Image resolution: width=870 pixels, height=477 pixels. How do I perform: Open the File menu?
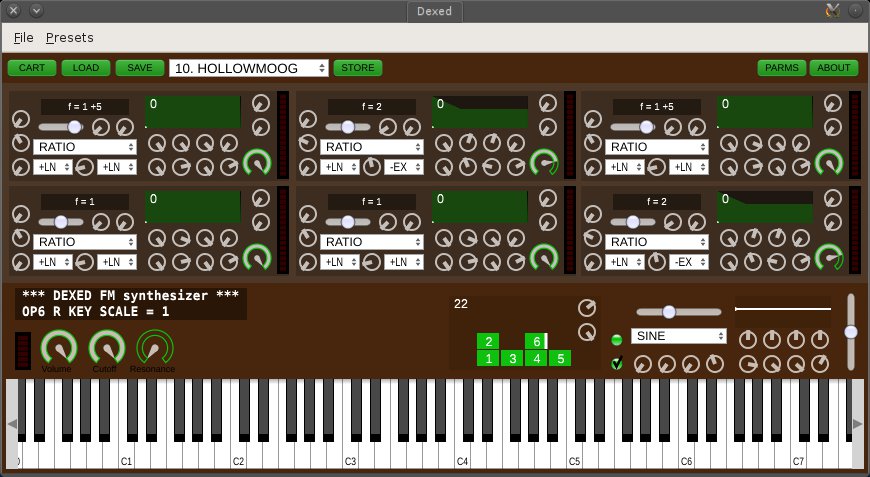pyautogui.click(x=24, y=38)
